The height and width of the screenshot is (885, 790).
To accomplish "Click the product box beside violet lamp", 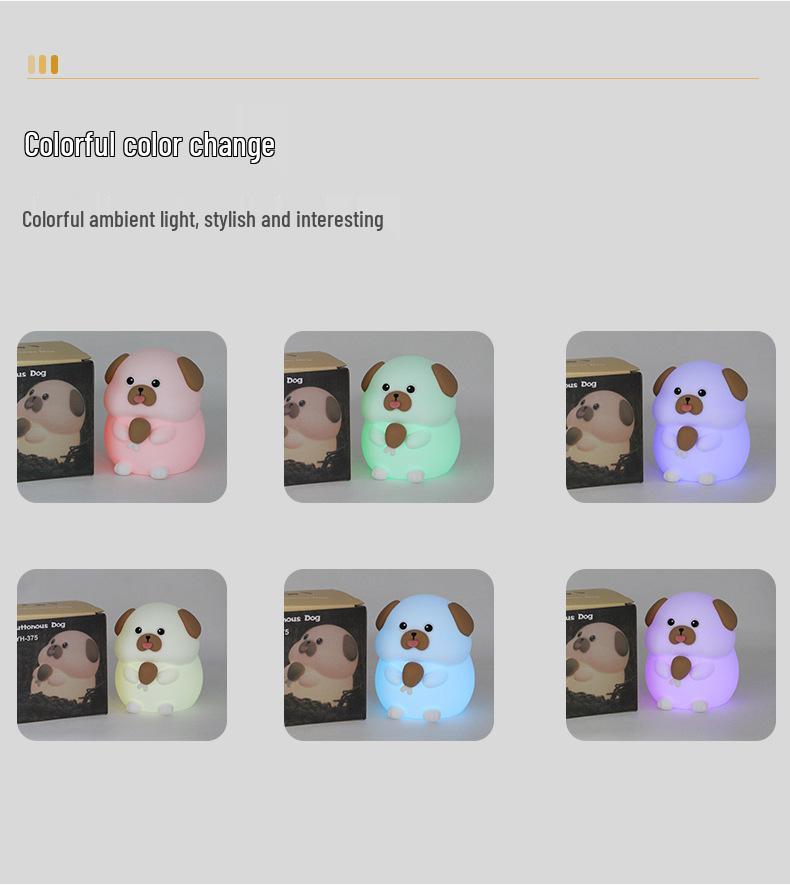I will tap(602, 654).
